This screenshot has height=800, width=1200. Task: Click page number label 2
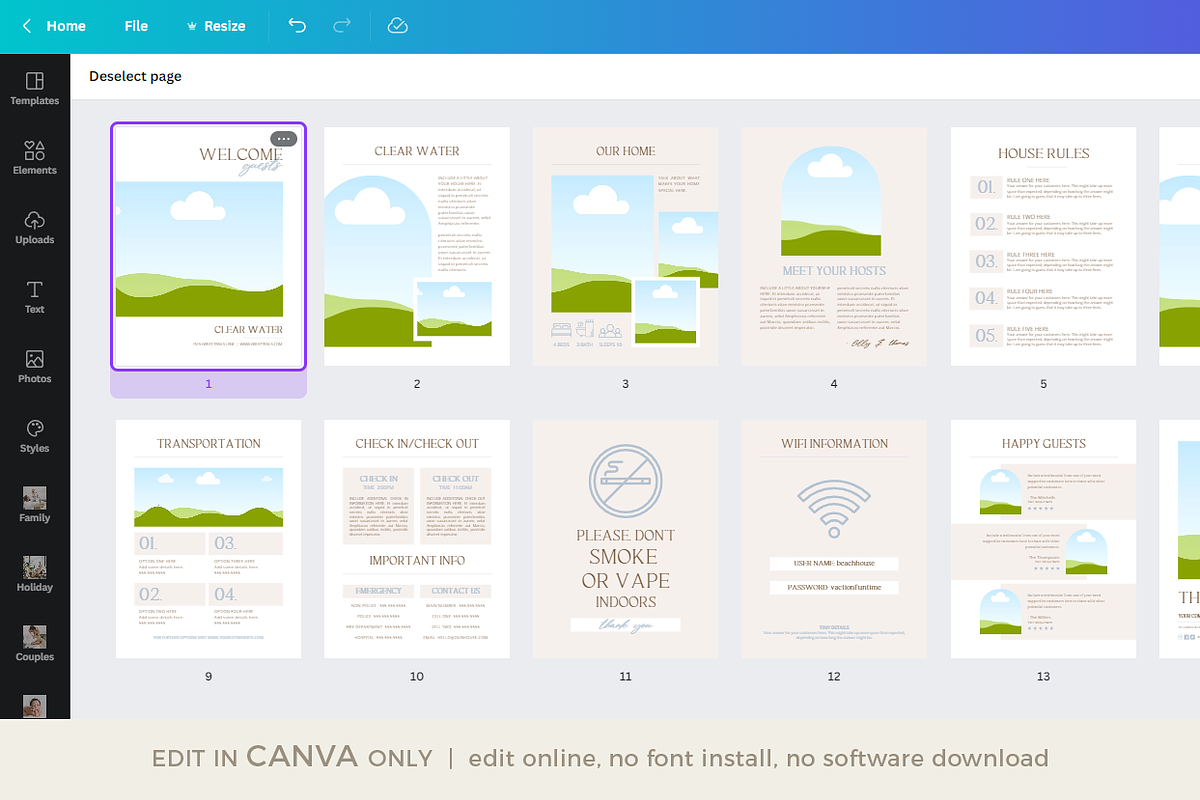pos(417,384)
